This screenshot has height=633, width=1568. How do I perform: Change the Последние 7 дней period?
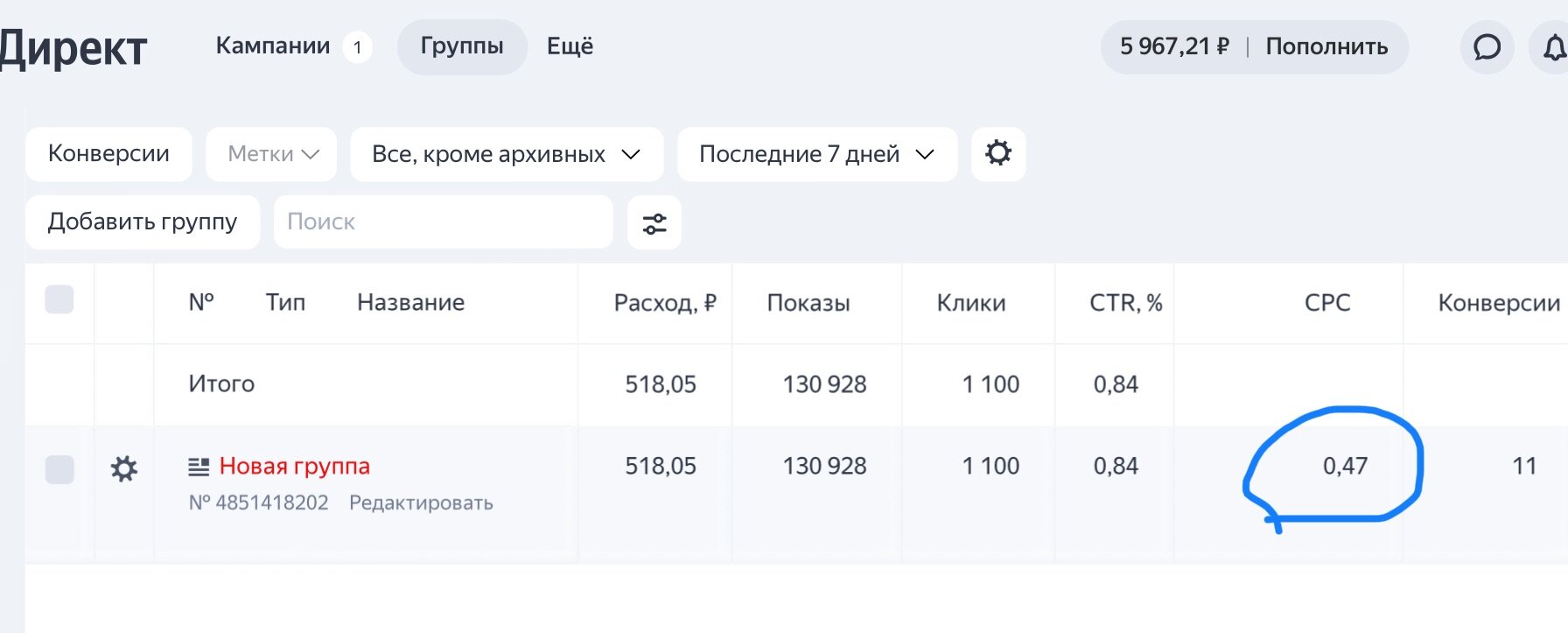817,154
